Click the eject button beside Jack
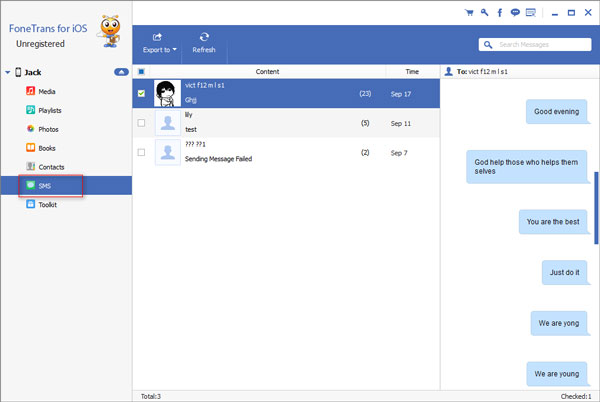600x402 pixels. pos(121,73)
